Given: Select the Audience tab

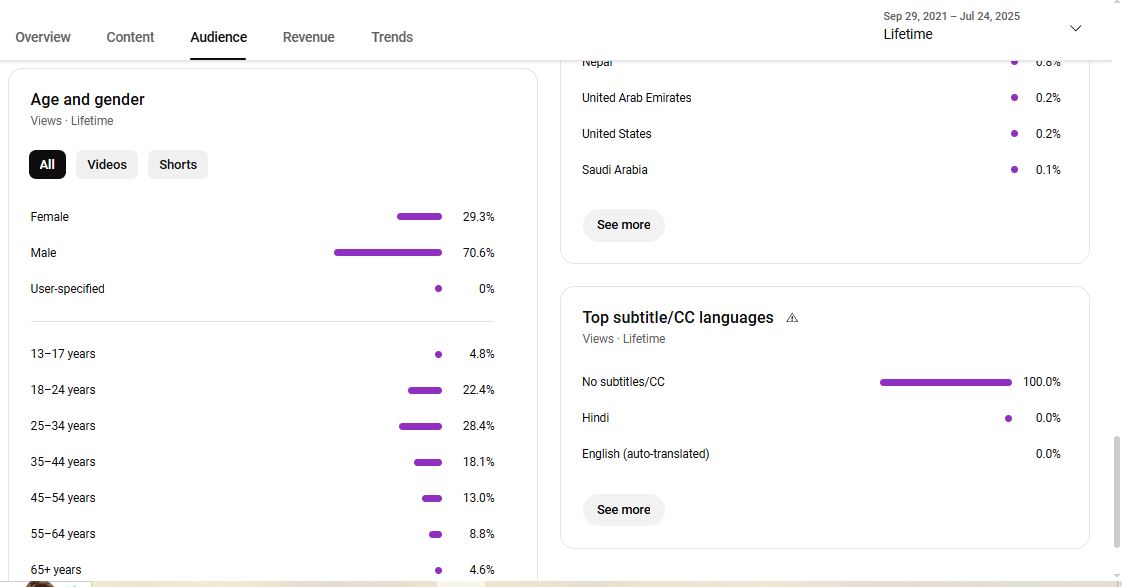Looking at the screenshot, I should (218, 37).
